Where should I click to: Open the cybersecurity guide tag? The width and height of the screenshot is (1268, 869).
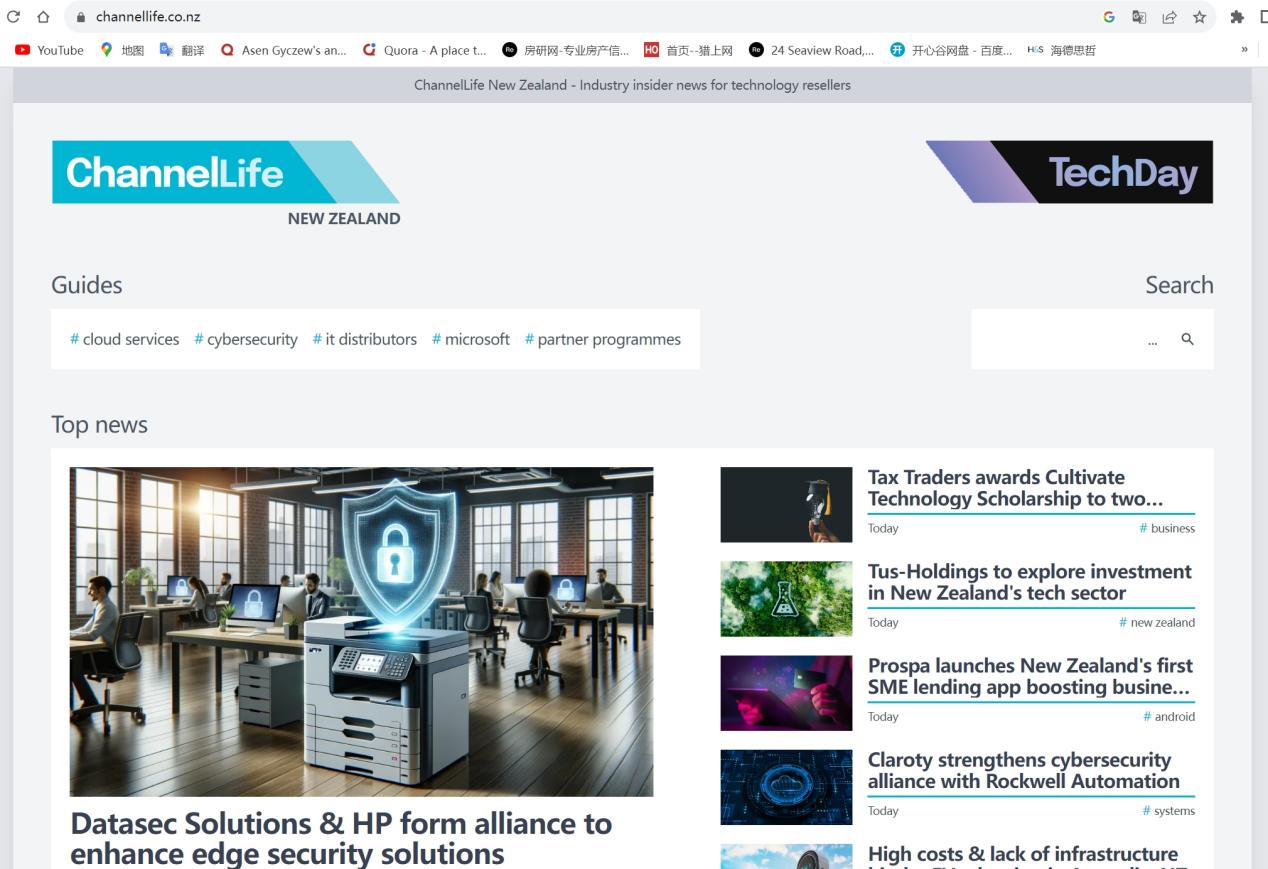[x=245, y=339]
